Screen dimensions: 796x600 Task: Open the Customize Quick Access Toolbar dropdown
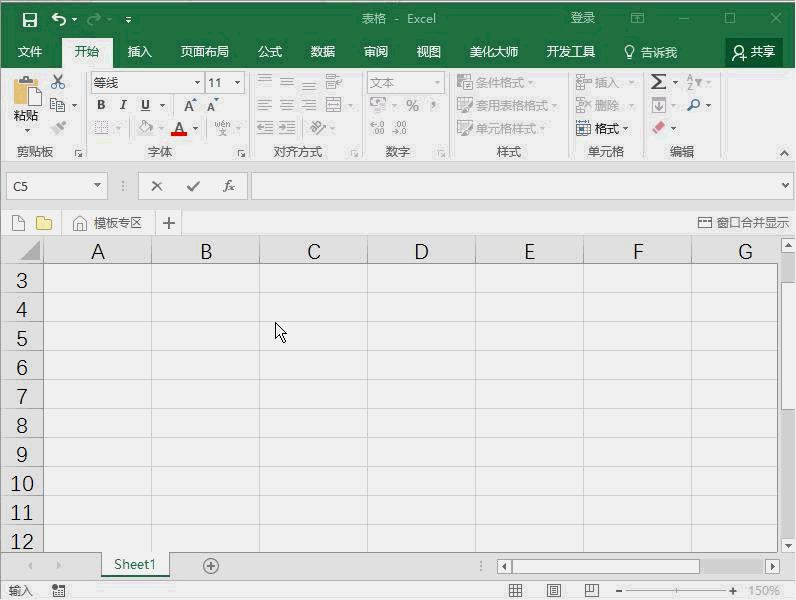(128, 20)
